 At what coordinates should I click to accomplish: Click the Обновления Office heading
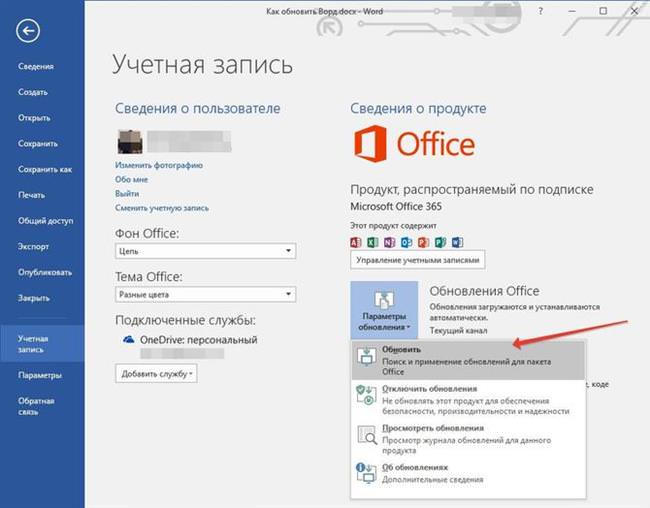[485, 291]
